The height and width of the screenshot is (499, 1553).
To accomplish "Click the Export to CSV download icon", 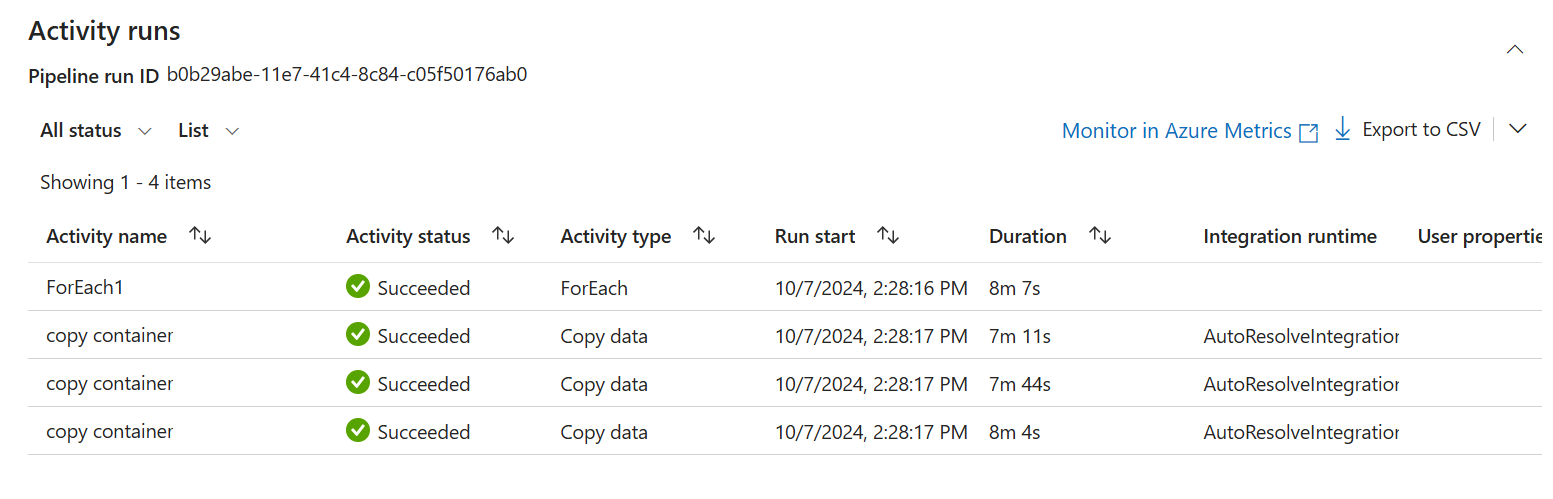I will click(x=1342, y=130).
